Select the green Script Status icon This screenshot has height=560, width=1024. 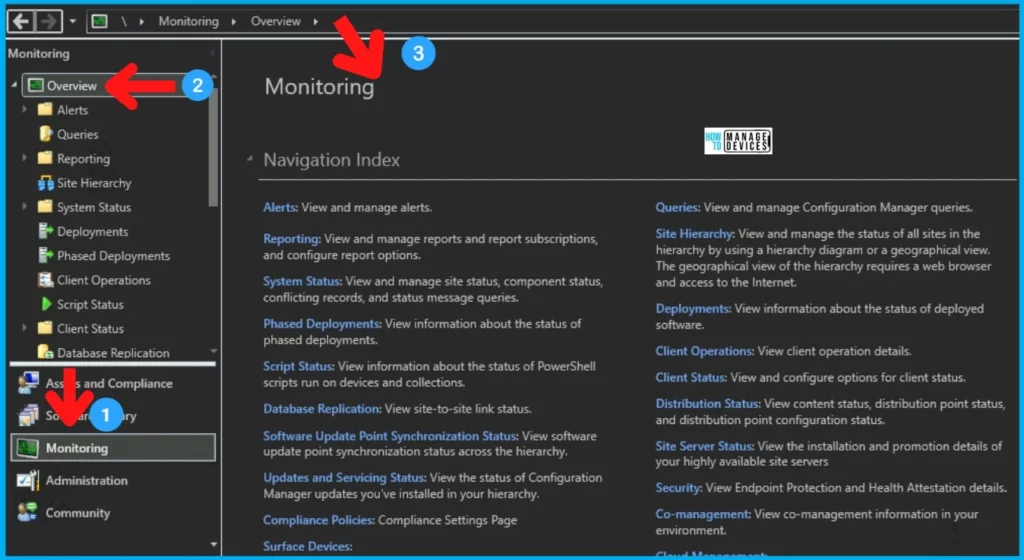[x=45, y=304]
